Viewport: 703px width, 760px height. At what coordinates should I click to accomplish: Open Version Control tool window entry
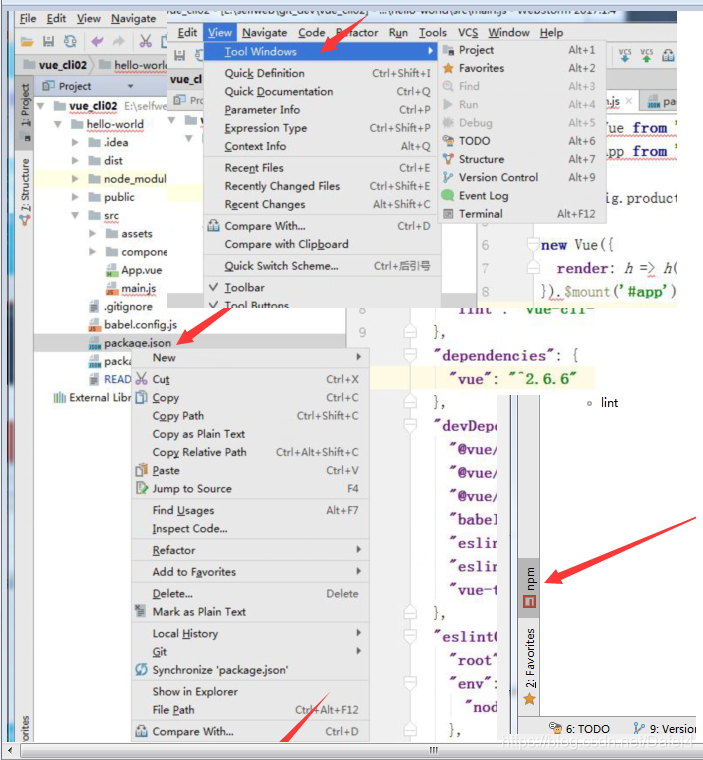click(522, 177)
